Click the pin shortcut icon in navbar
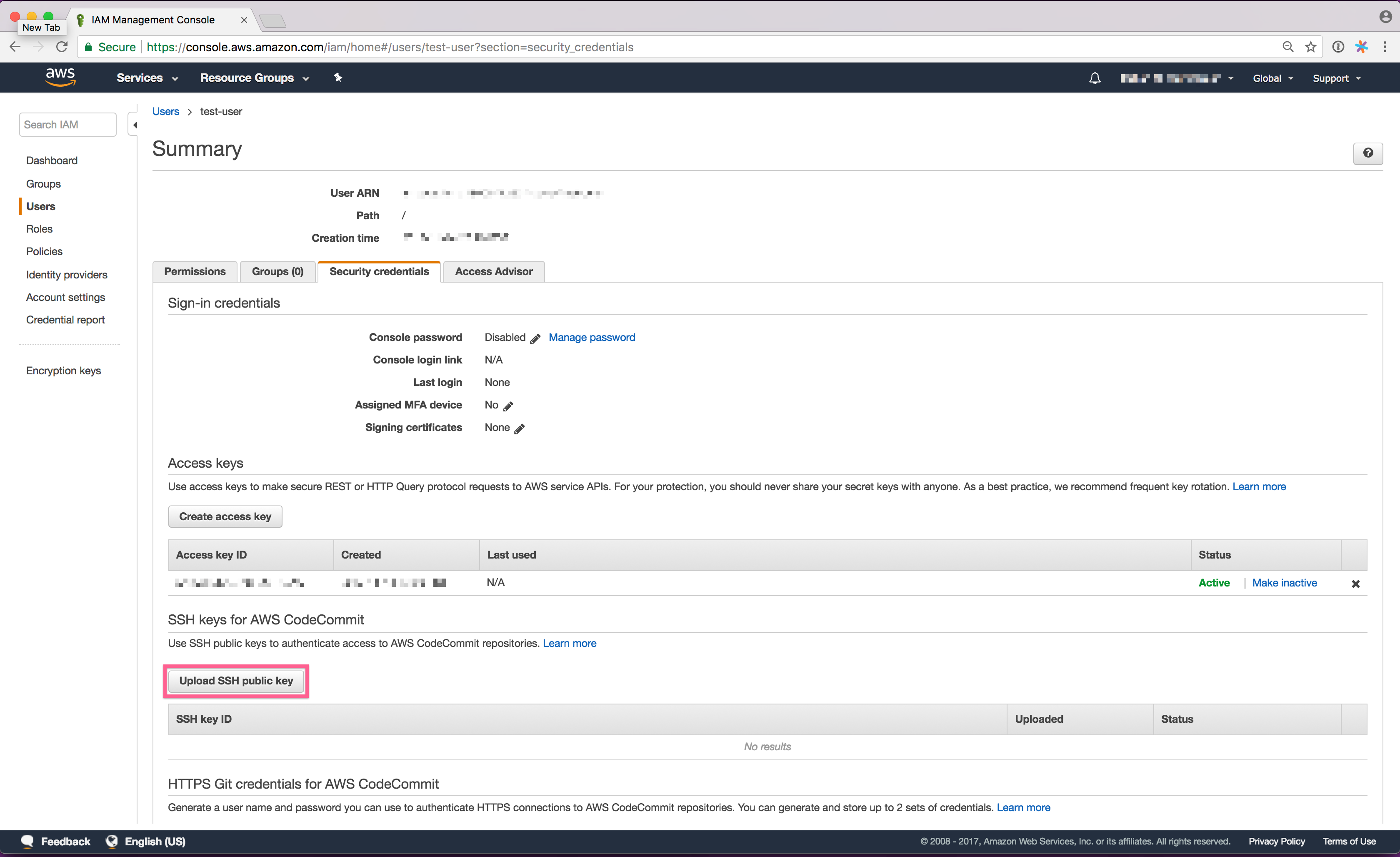Screen dimensions: 1400x857 [337, 77]
